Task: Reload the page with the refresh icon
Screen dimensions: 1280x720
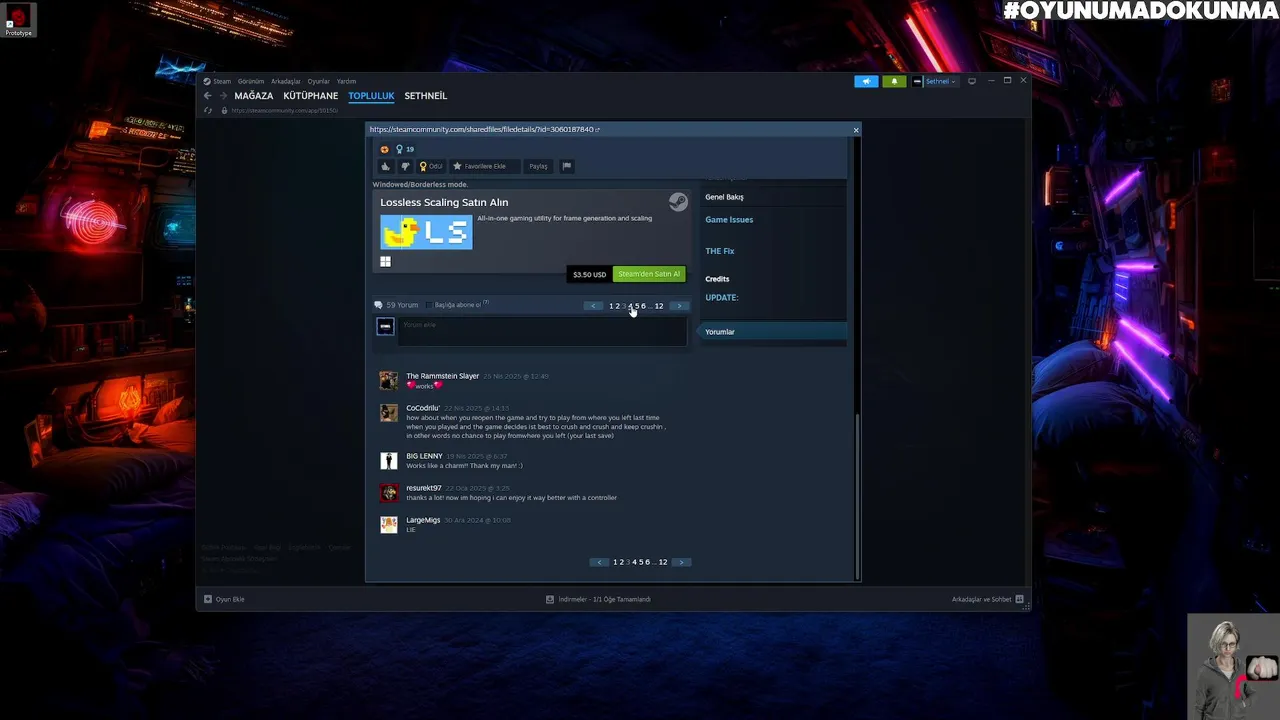Action: pos(208,110)
